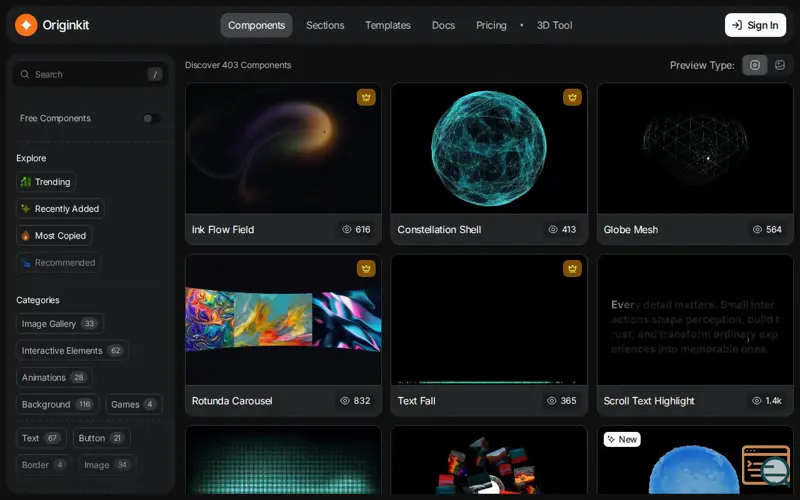The height and width of the screenshot is (500, 800).
Task: Filter by Background category
Action: 57,405
